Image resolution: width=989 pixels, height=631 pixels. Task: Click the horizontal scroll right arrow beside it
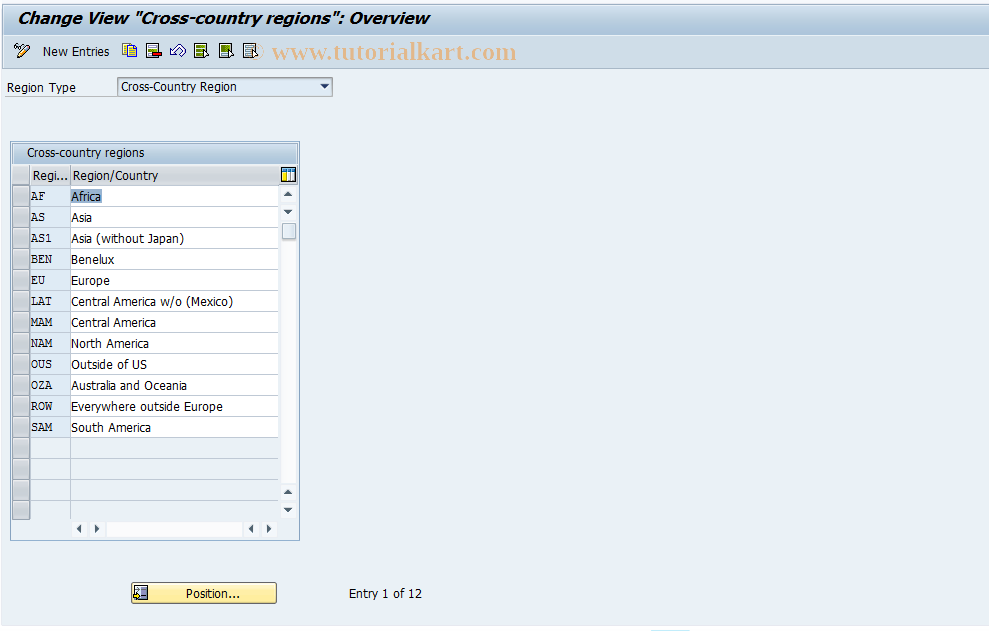pos(97,529)
